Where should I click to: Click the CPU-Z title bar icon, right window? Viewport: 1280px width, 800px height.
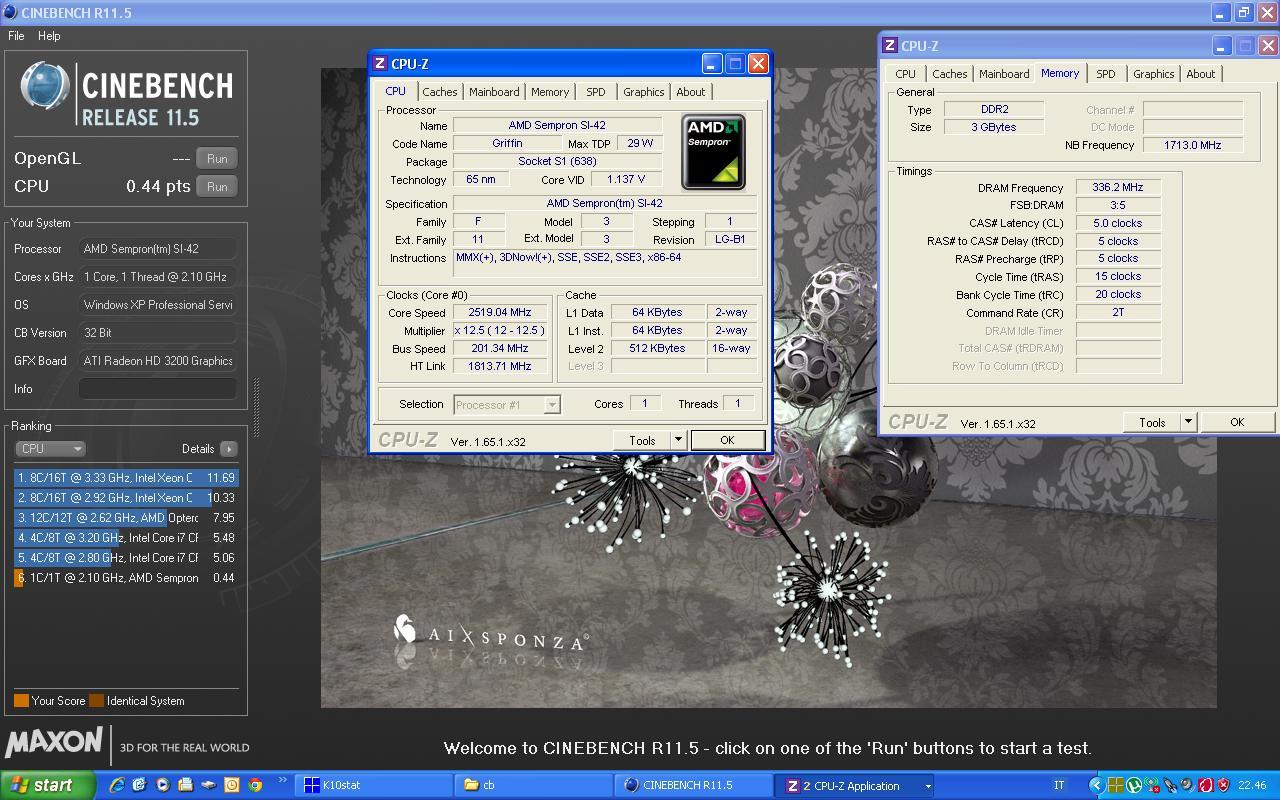coord(890,45)
